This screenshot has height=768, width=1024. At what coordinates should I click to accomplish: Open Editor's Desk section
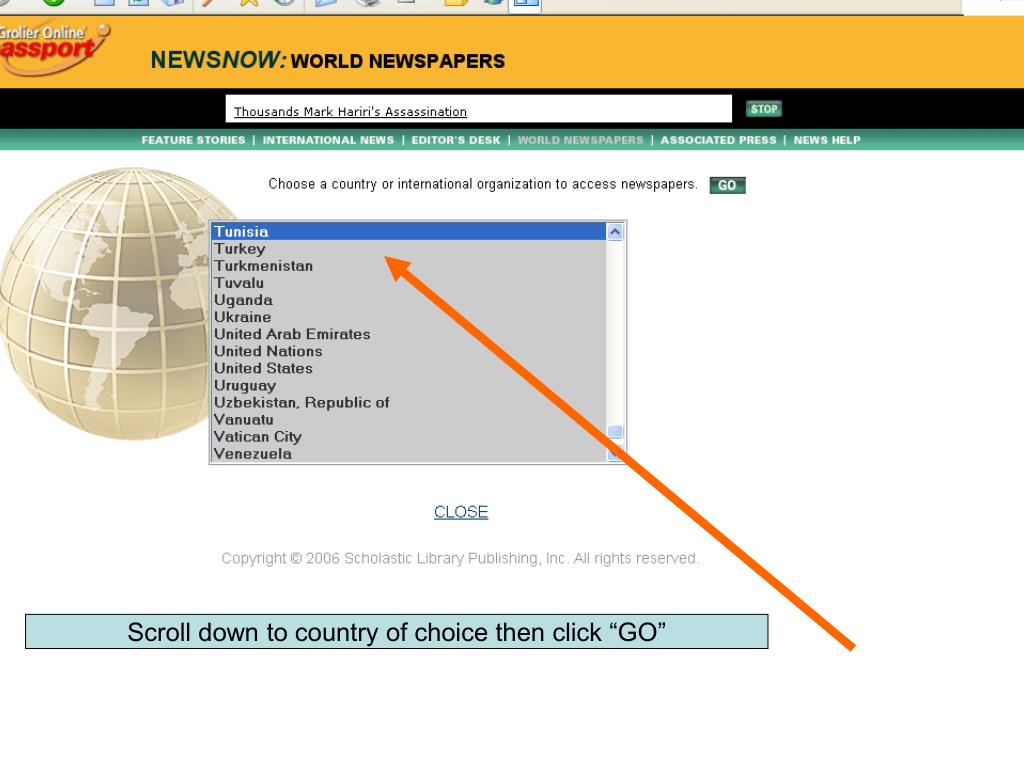pyautogui.click(x=456, y=140)
